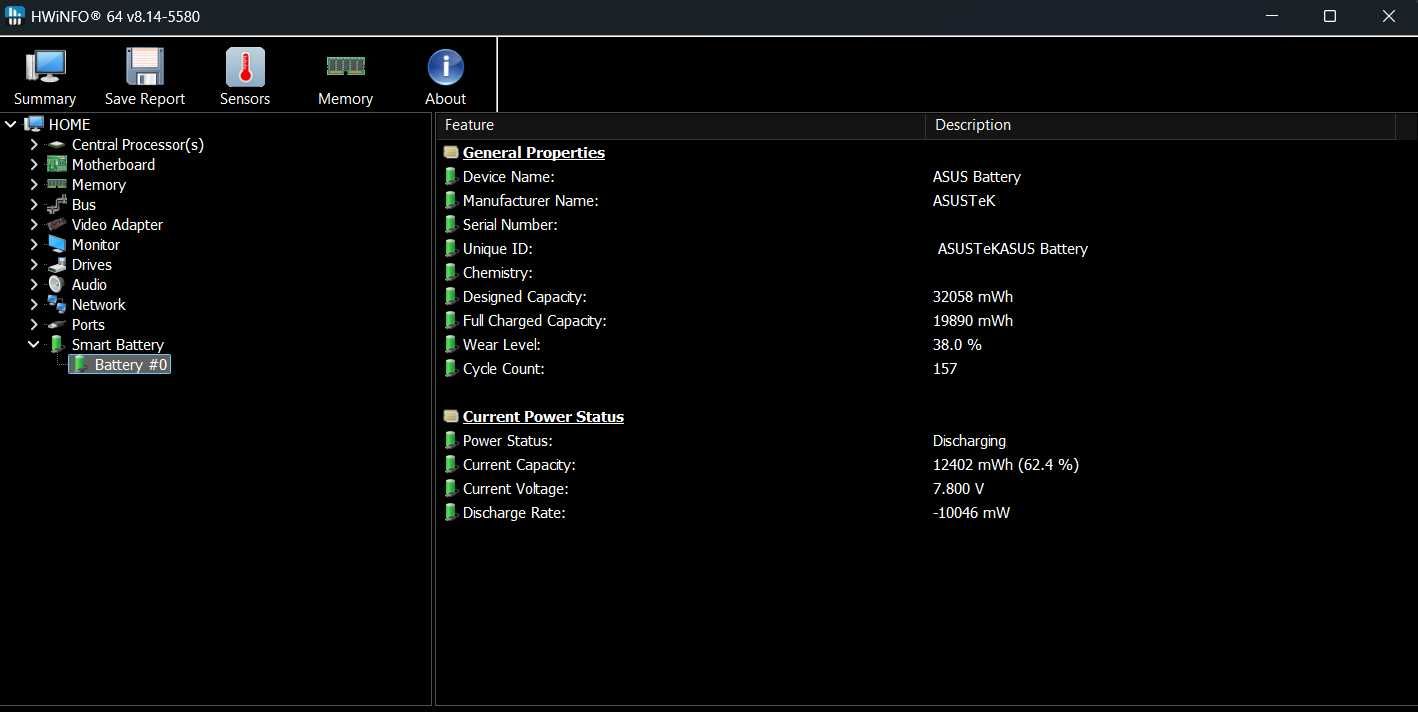
Task: Click the Bus tree node icon
Action: coord(57,204)
